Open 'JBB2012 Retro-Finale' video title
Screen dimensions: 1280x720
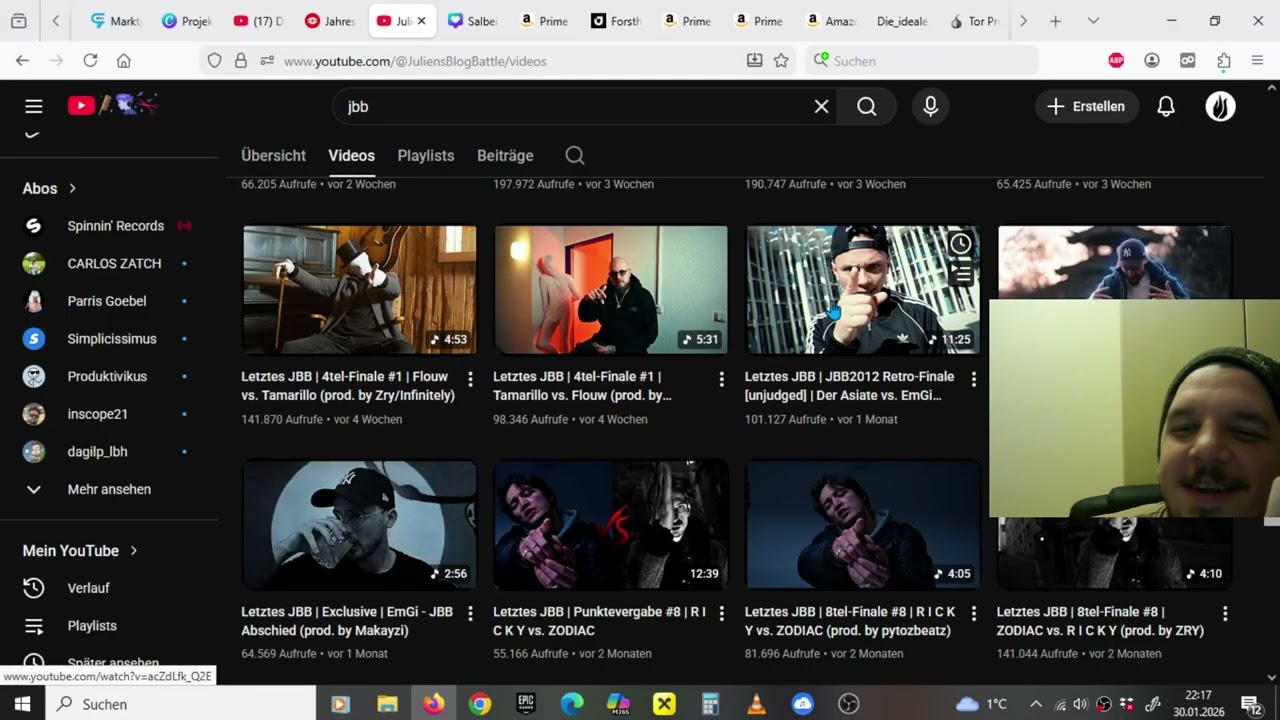click(849, 386)
